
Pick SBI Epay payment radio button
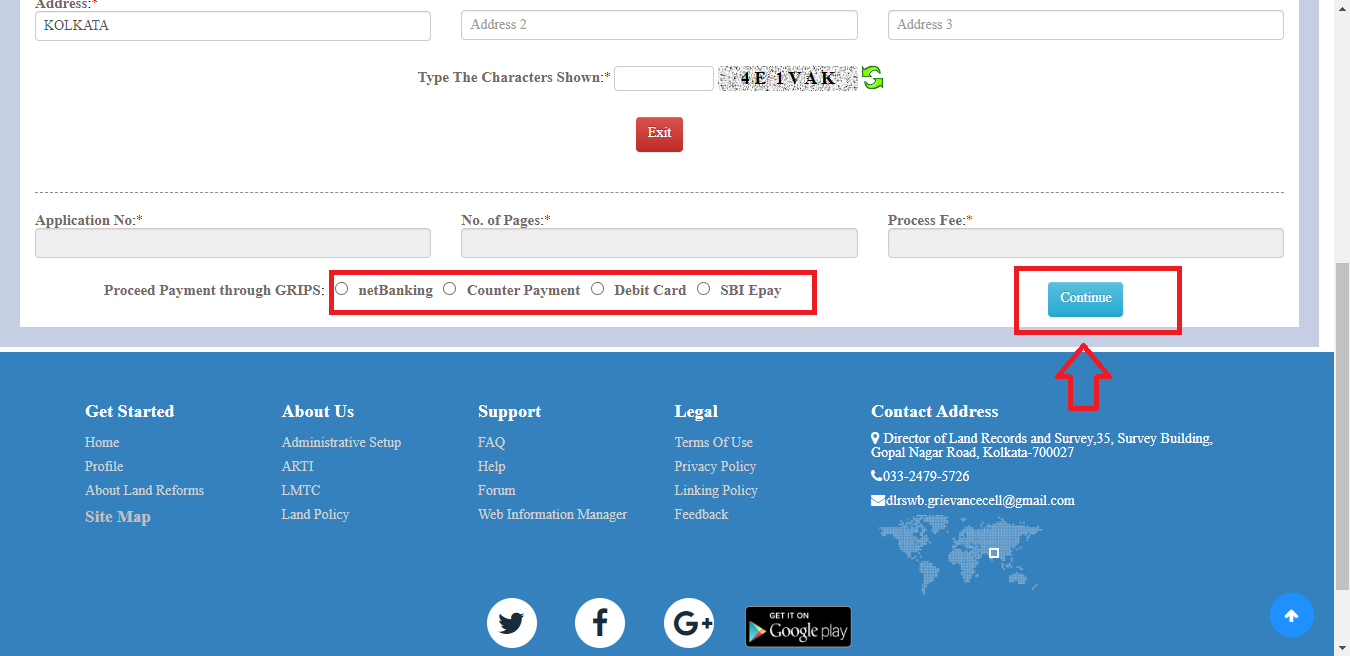point(704,289)
